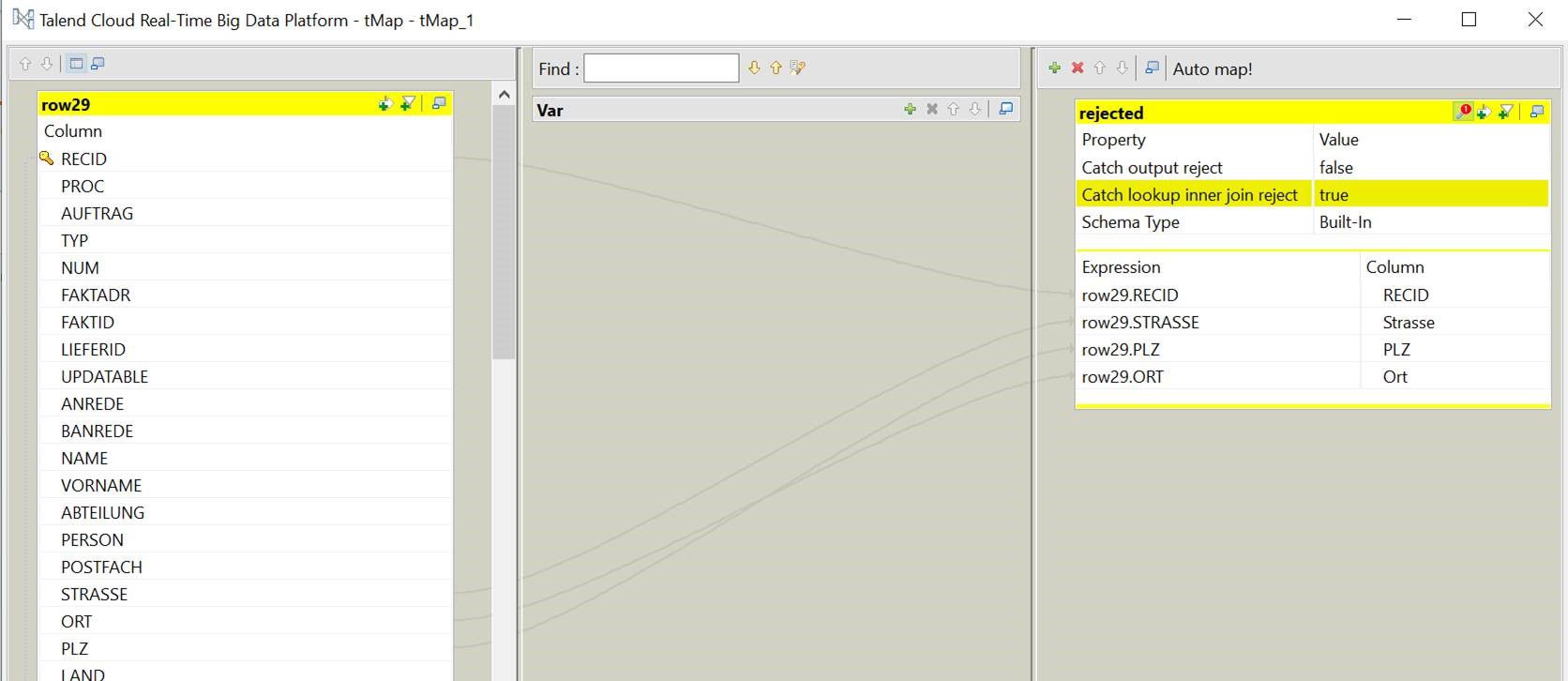Remove selected output table with red X
Image resolution: width=1568 pixels, height=681 pixels.
[x=1078, y=68]
